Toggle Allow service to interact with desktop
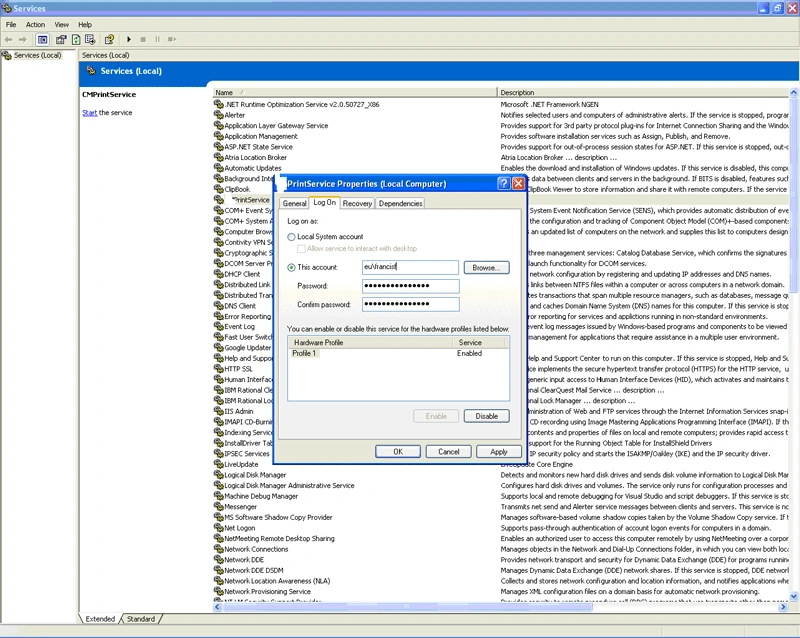The height and width of the screenshot is (638, 800). coord(302,249)
